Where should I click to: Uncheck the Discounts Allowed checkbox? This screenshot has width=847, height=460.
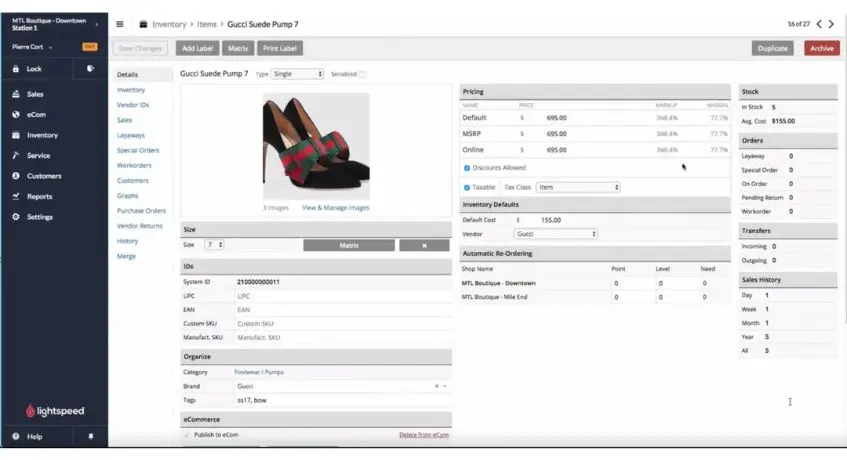467,168
